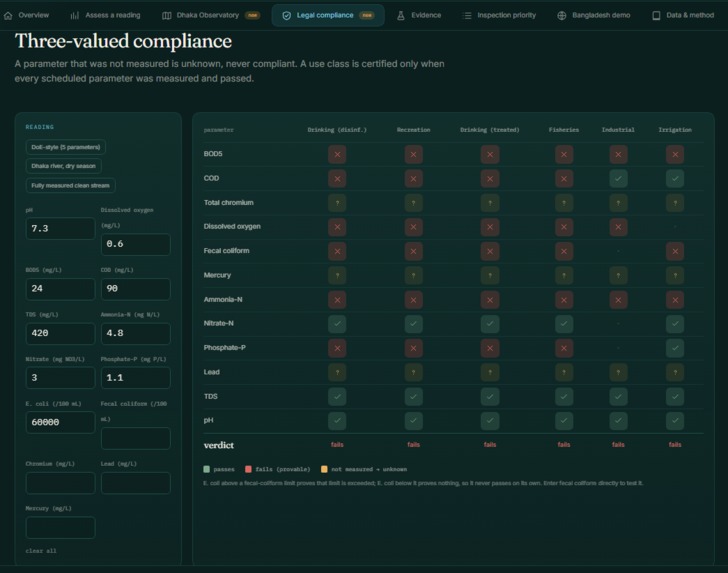Click Total chromium unknown icon under Recreation

pyautogui.click(x=413, y=203)
